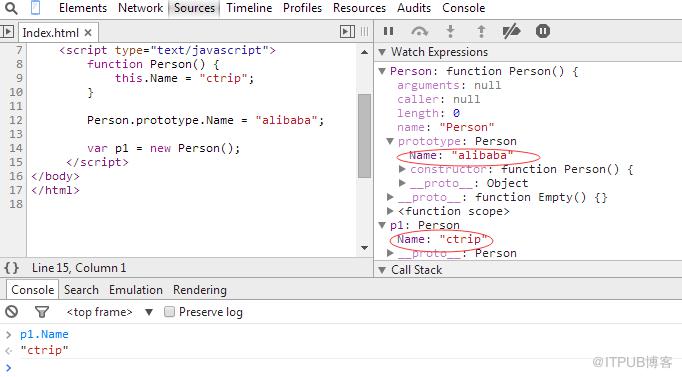Viewport: 682px width, 377px height.
Task: Toggle the mobile device emulation icon
Action: [x=36, y=7]
